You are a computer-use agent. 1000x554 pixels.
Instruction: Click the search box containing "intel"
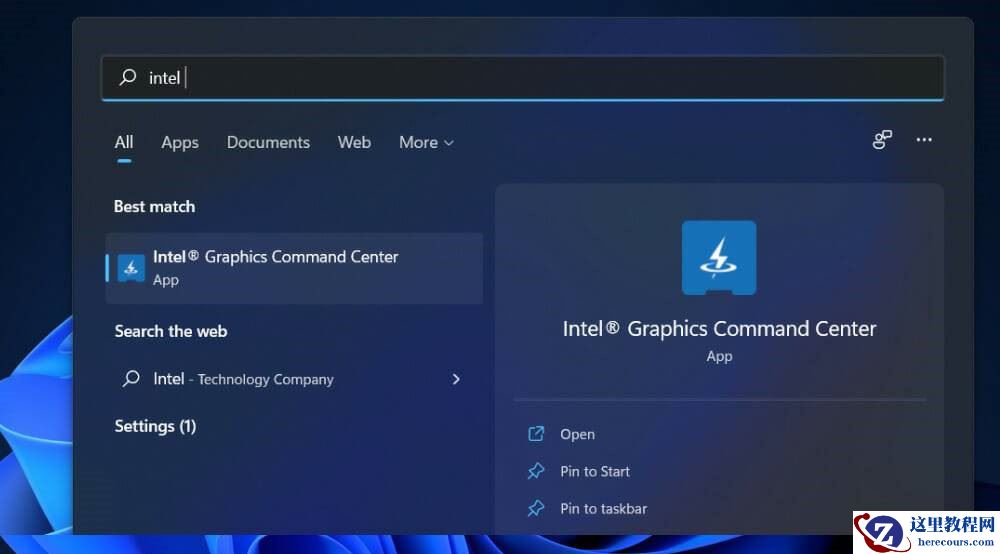[x=522, y=78]
